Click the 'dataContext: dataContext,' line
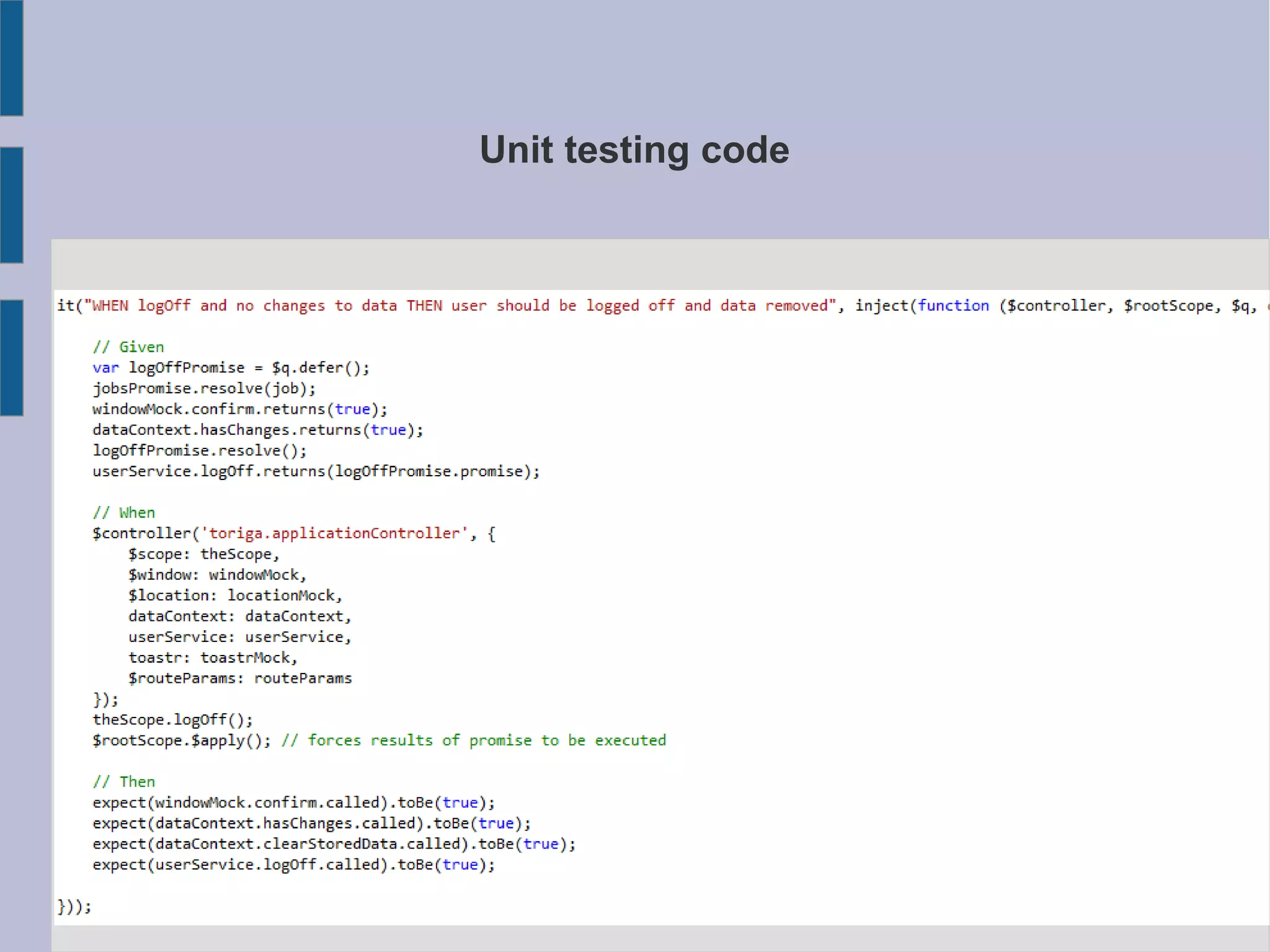The height and width of the screenshot is (952, 1270). click(240, 616)
